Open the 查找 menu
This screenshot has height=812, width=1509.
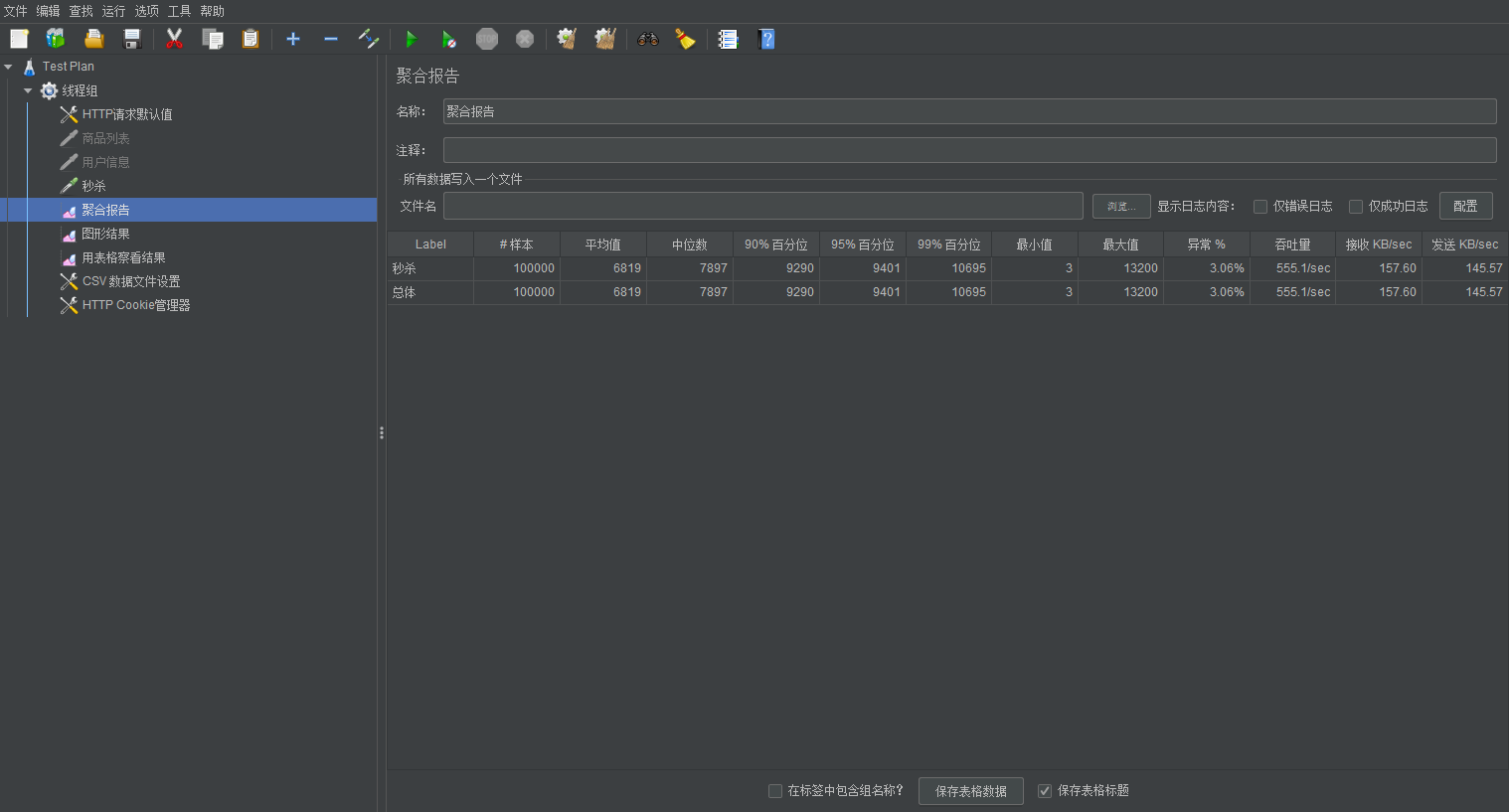(82, 11)
